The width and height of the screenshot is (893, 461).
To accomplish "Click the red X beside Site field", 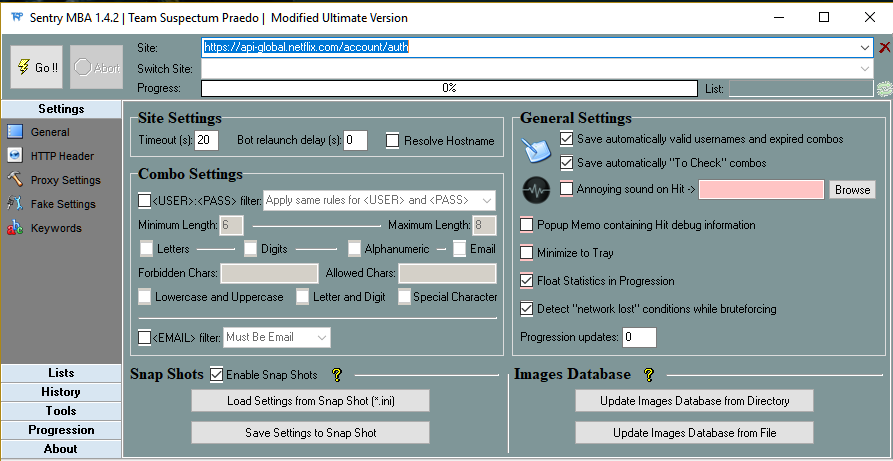I will click(884, 47).
